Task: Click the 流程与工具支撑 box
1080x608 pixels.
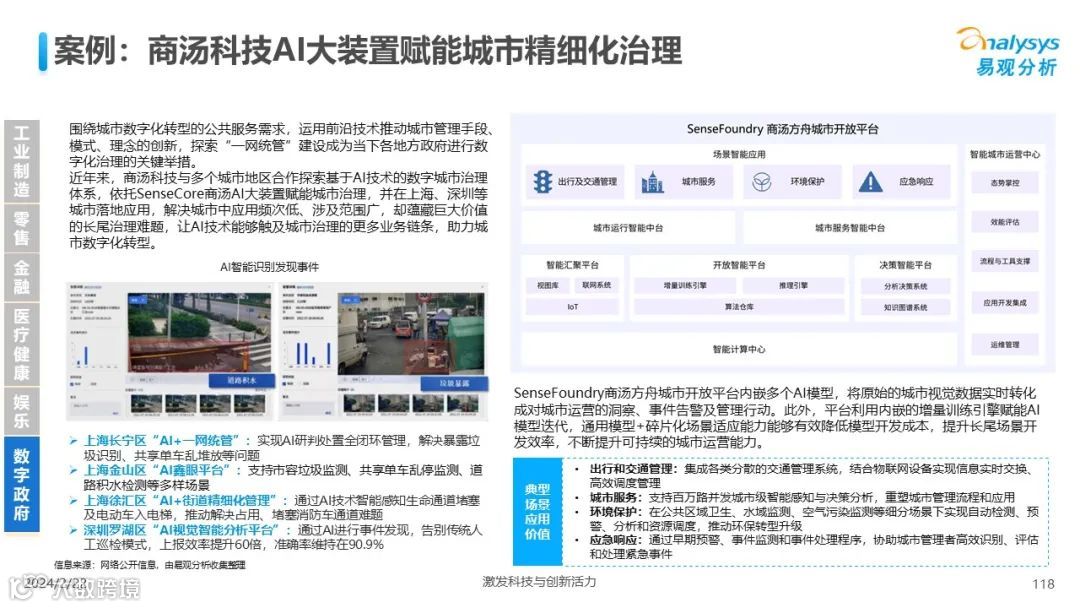Action: (1005, 262)
